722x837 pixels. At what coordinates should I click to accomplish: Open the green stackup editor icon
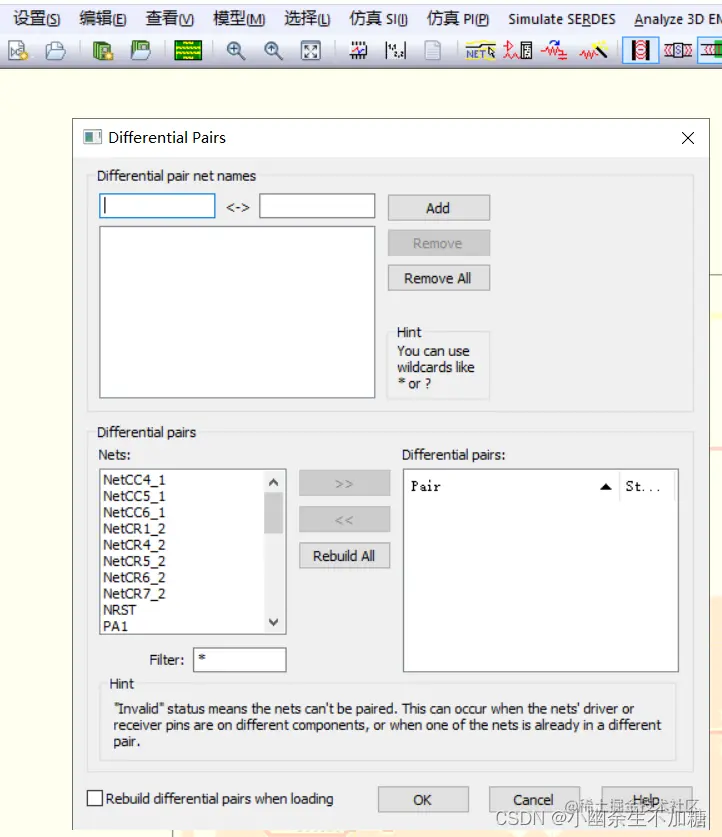[x=188, y=51]
